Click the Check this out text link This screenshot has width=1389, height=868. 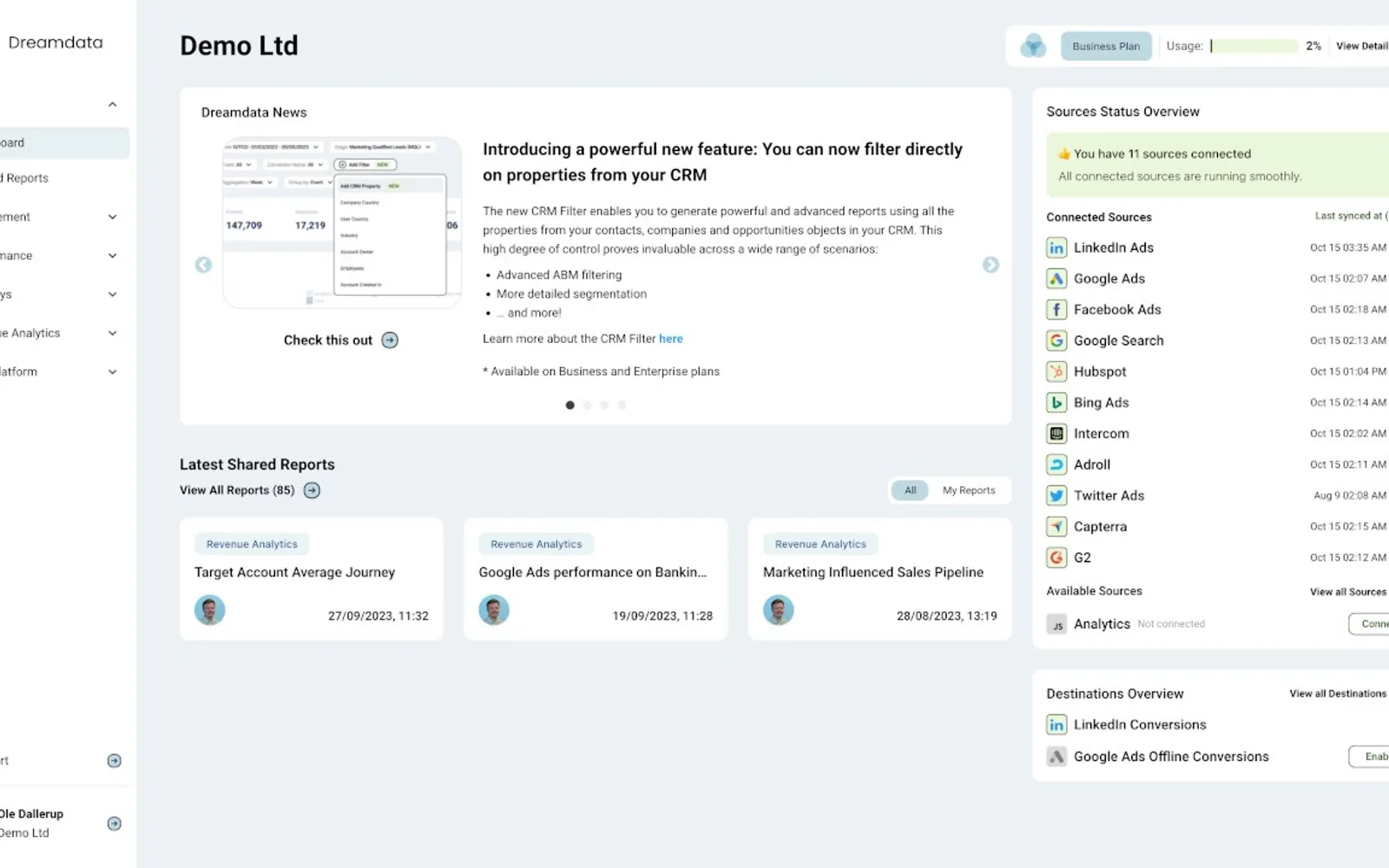[x=328, y=340]
